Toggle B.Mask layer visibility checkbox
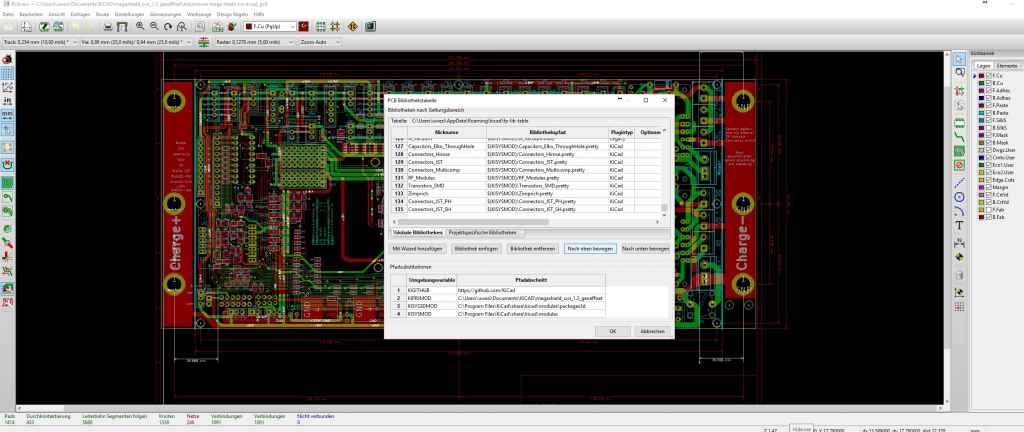This screenshot has width=1024, height=432. tap(989, 142)
